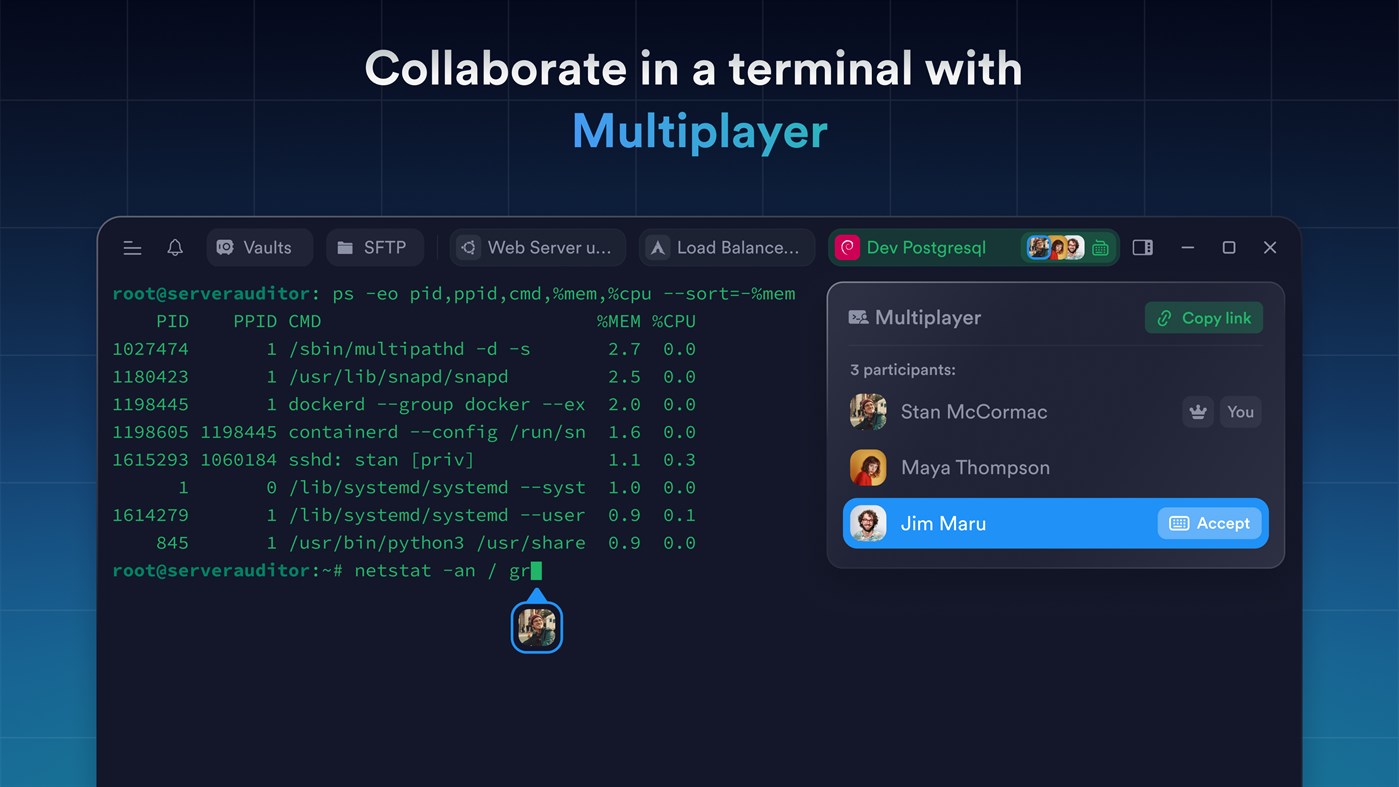Switch to the Web Server tab
Screen dimensions: 1399x787
(x=537, y=247)
